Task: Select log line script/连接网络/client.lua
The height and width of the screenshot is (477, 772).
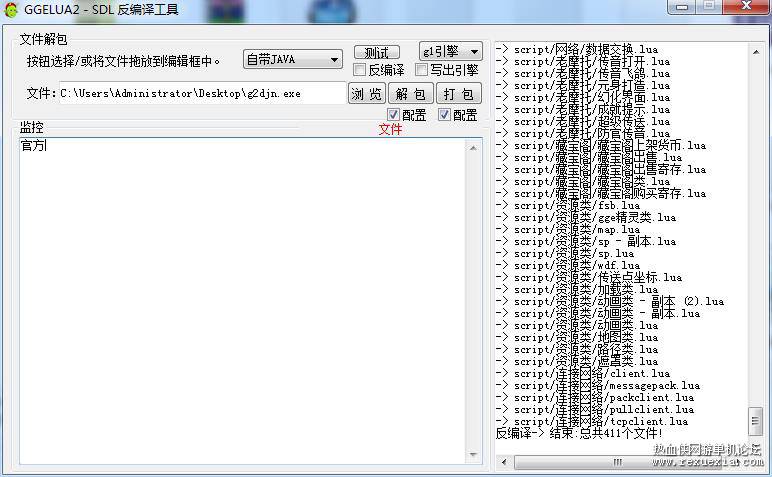Action: coord(583,374)
